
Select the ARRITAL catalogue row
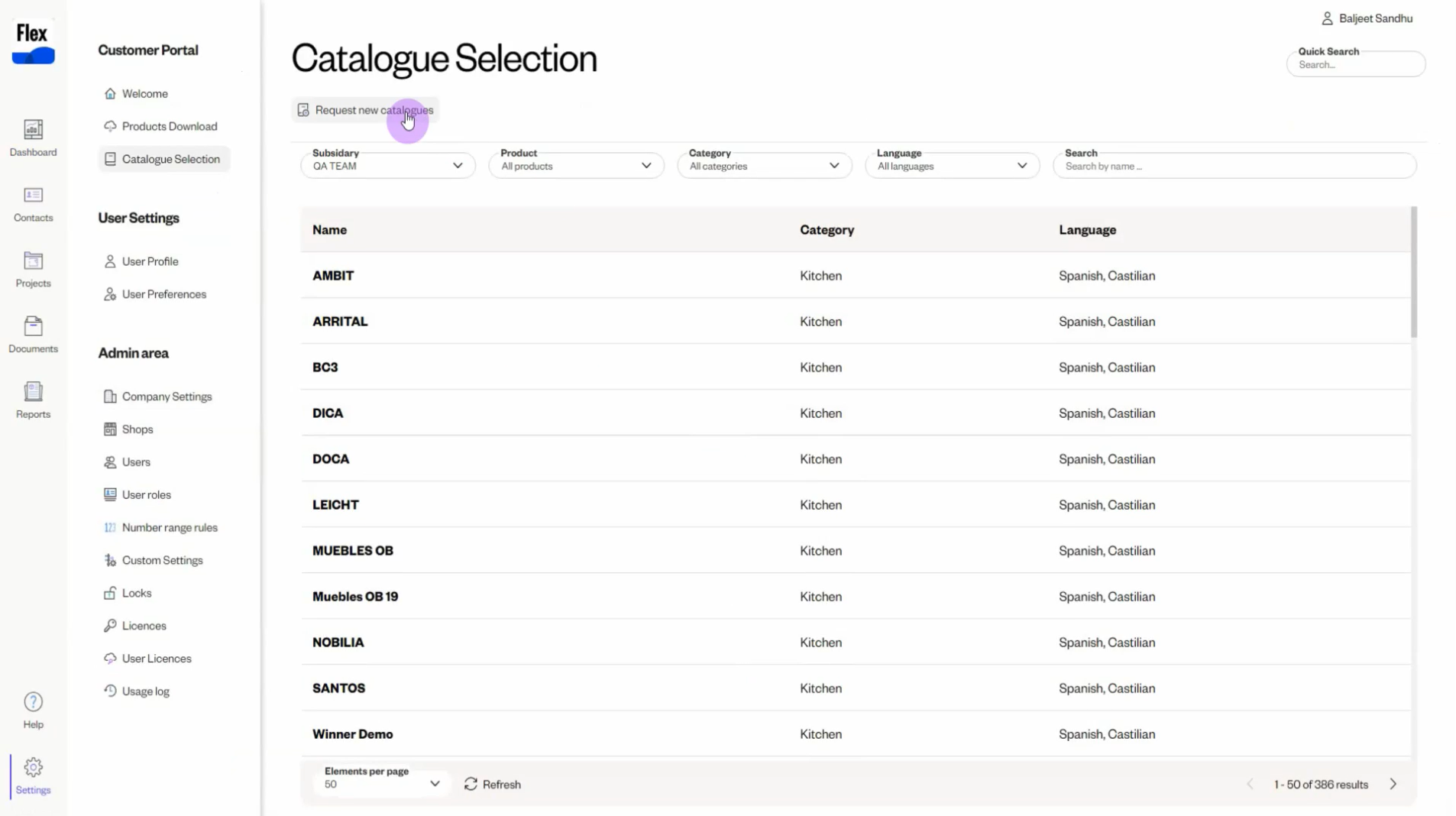tap(856, 322)
